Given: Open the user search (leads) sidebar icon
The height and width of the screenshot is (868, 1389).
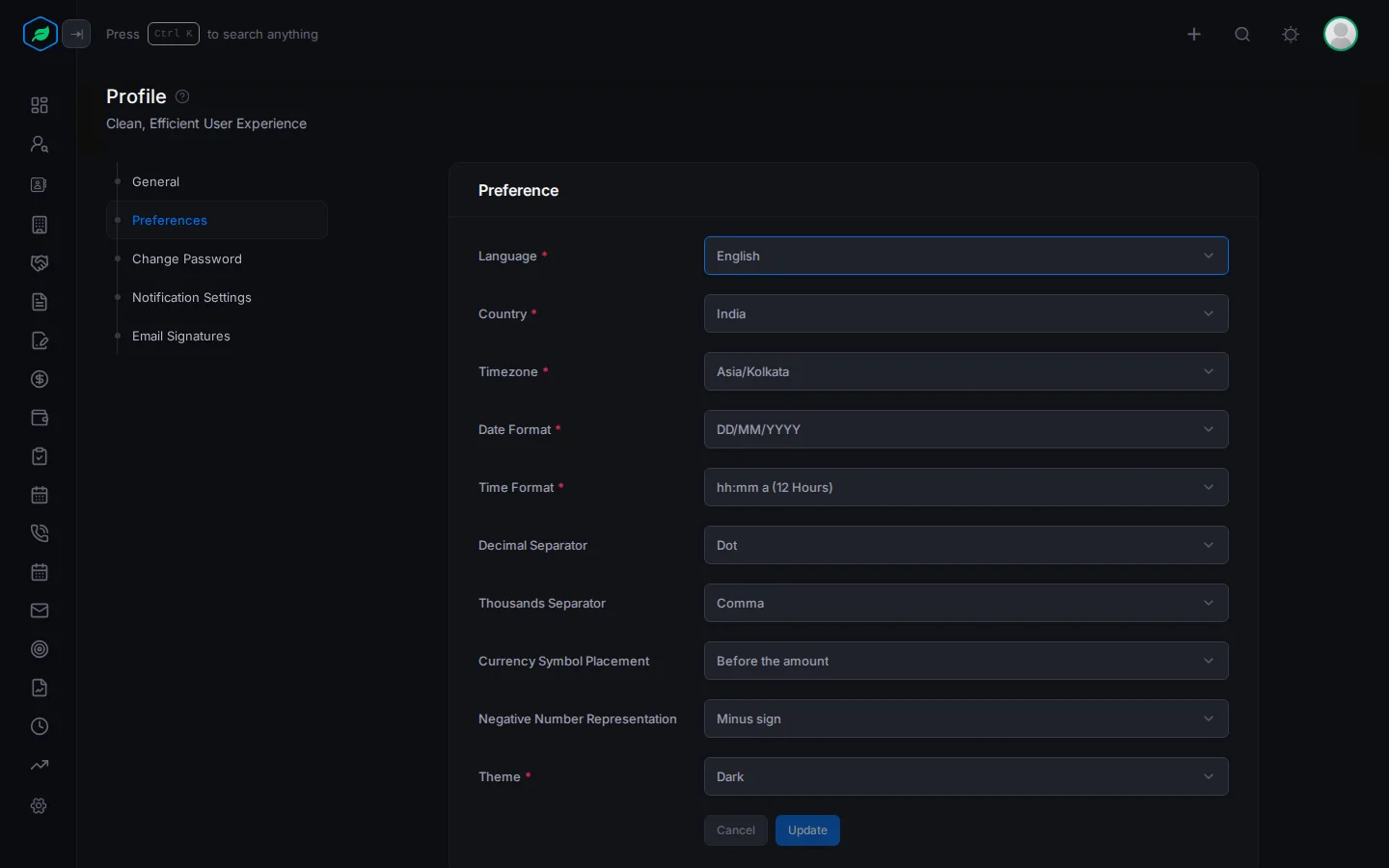Looking at the screenshot, I should tap(40, 144).
